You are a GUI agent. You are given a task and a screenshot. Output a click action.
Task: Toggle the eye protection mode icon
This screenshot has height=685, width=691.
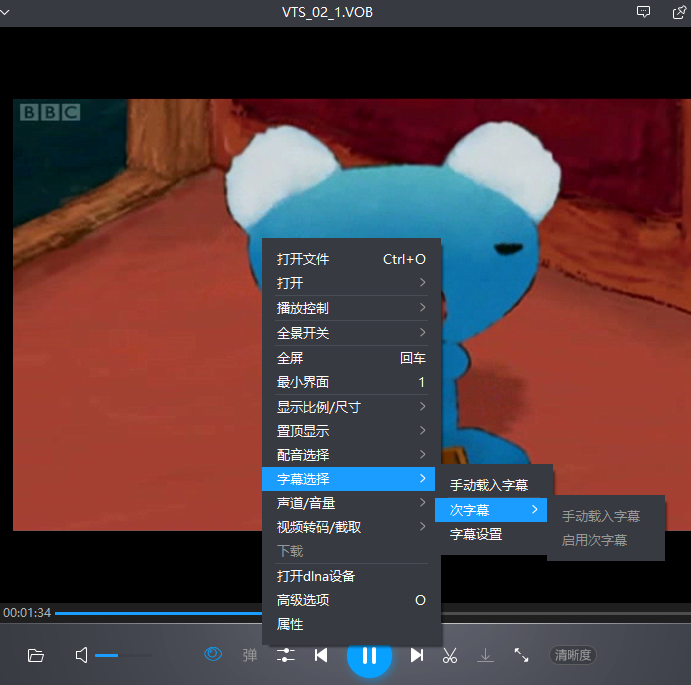click(x=213, y=654)
